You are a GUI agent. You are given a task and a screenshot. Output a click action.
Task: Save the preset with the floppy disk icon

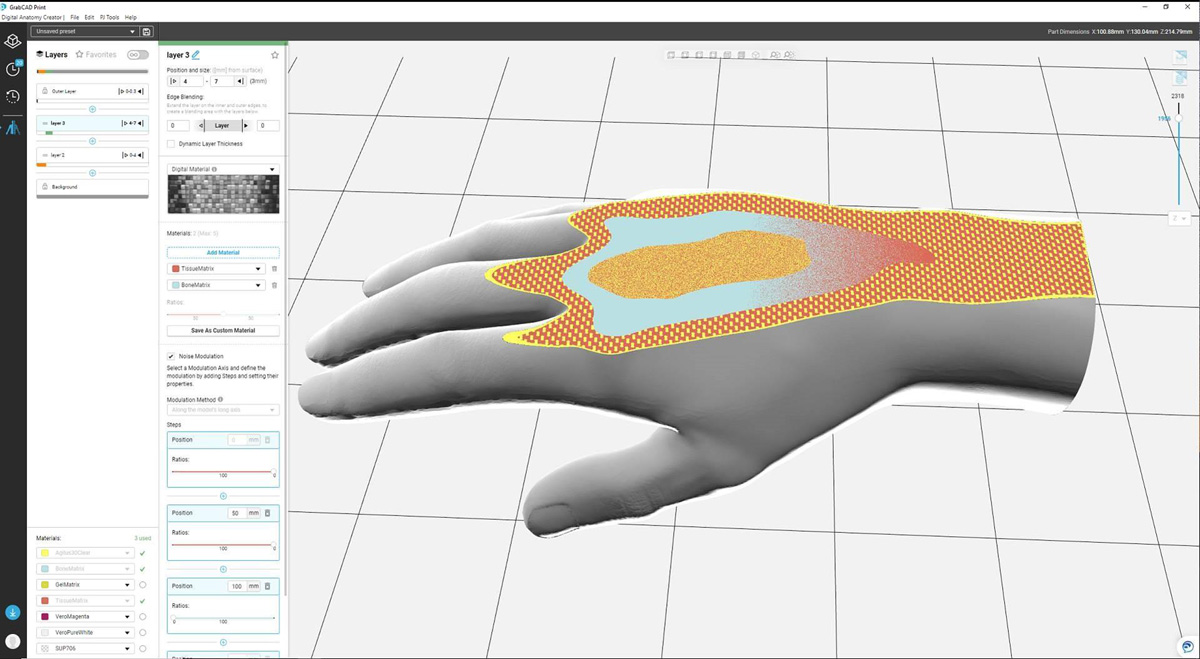147,32
